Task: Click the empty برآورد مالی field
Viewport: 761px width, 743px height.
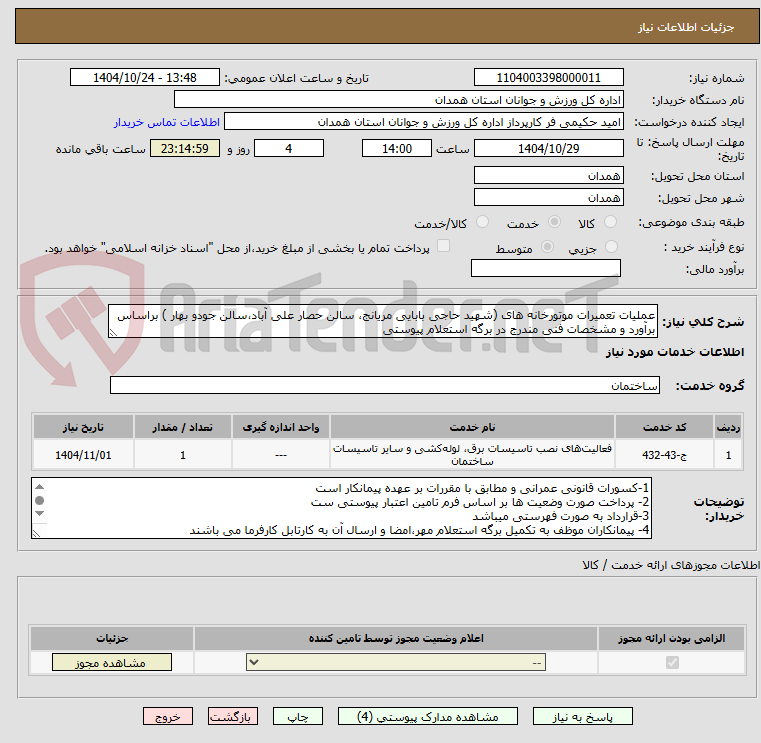Action: (546, 268)
